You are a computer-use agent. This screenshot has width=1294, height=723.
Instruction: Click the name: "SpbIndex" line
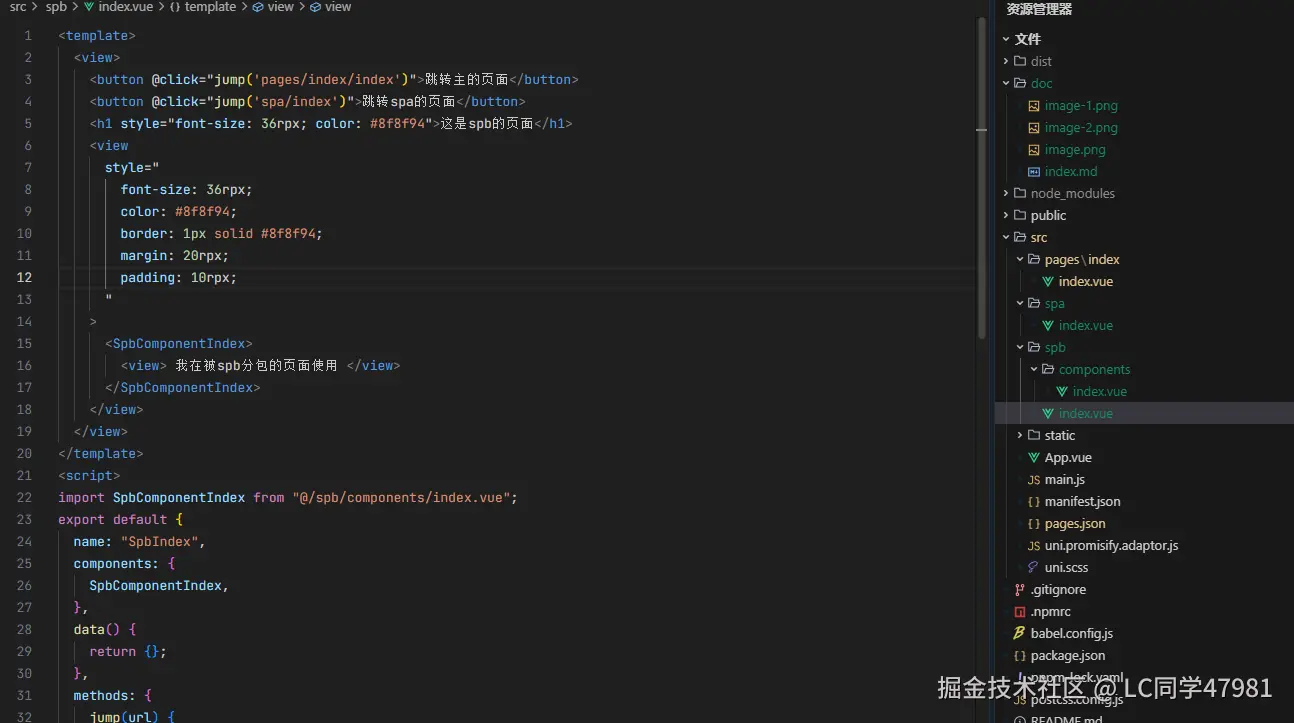[x=139, y=541]
